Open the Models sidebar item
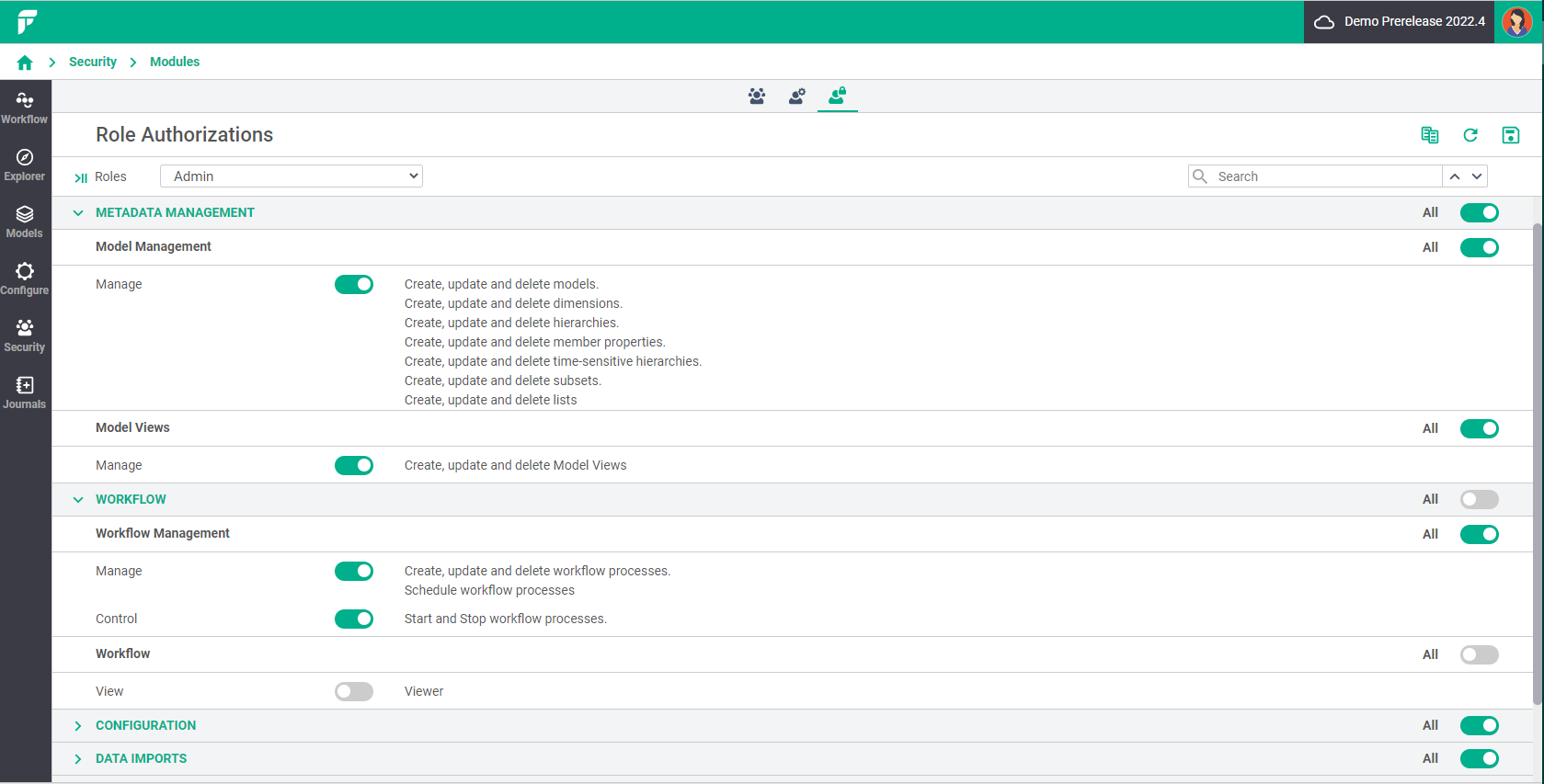 click(x=25, y=222)
